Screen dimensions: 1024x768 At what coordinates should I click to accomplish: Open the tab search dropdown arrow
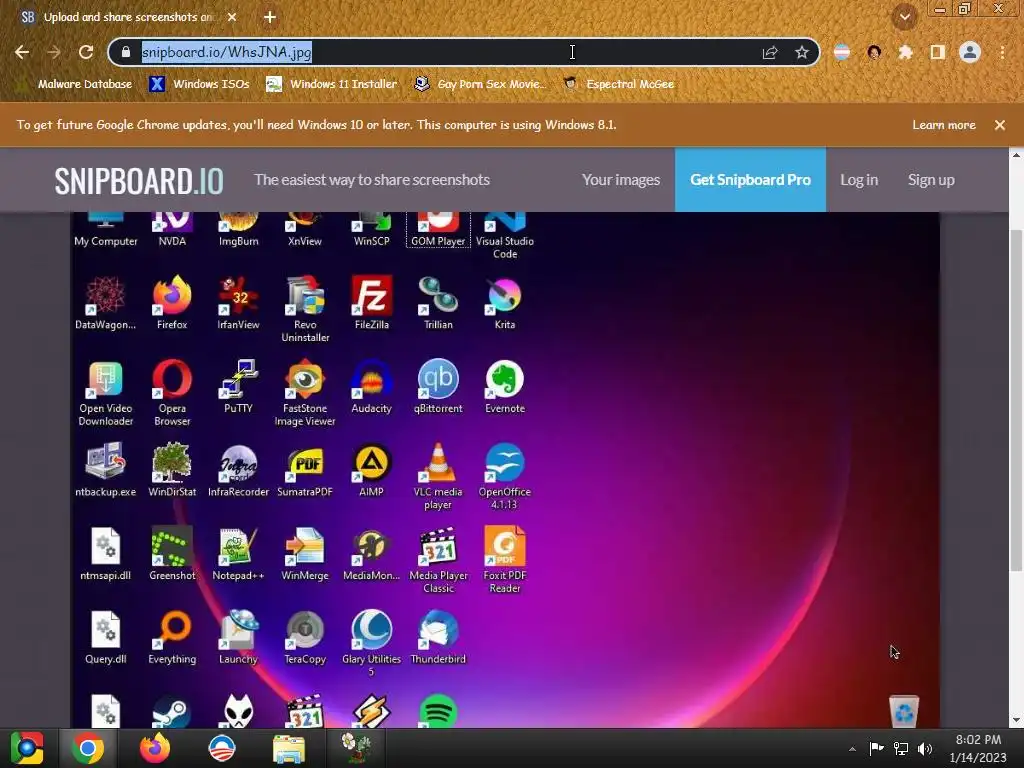click(904, 17)
